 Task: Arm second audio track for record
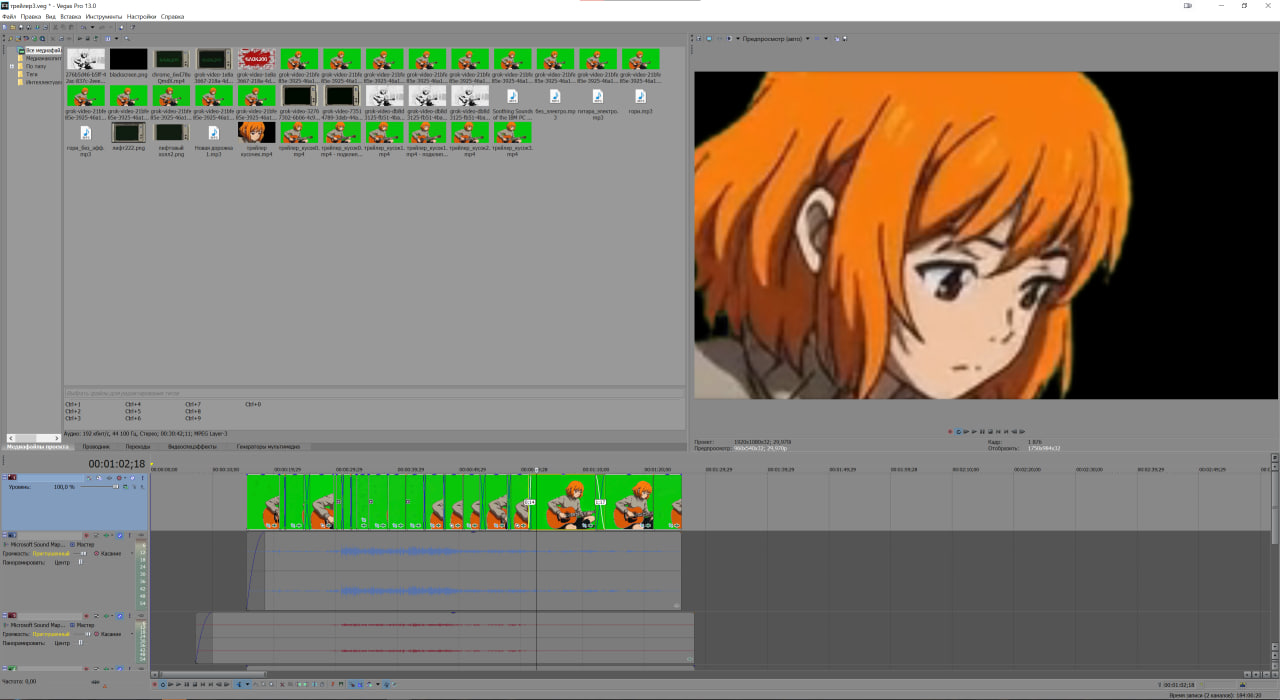tap(86, 616)
